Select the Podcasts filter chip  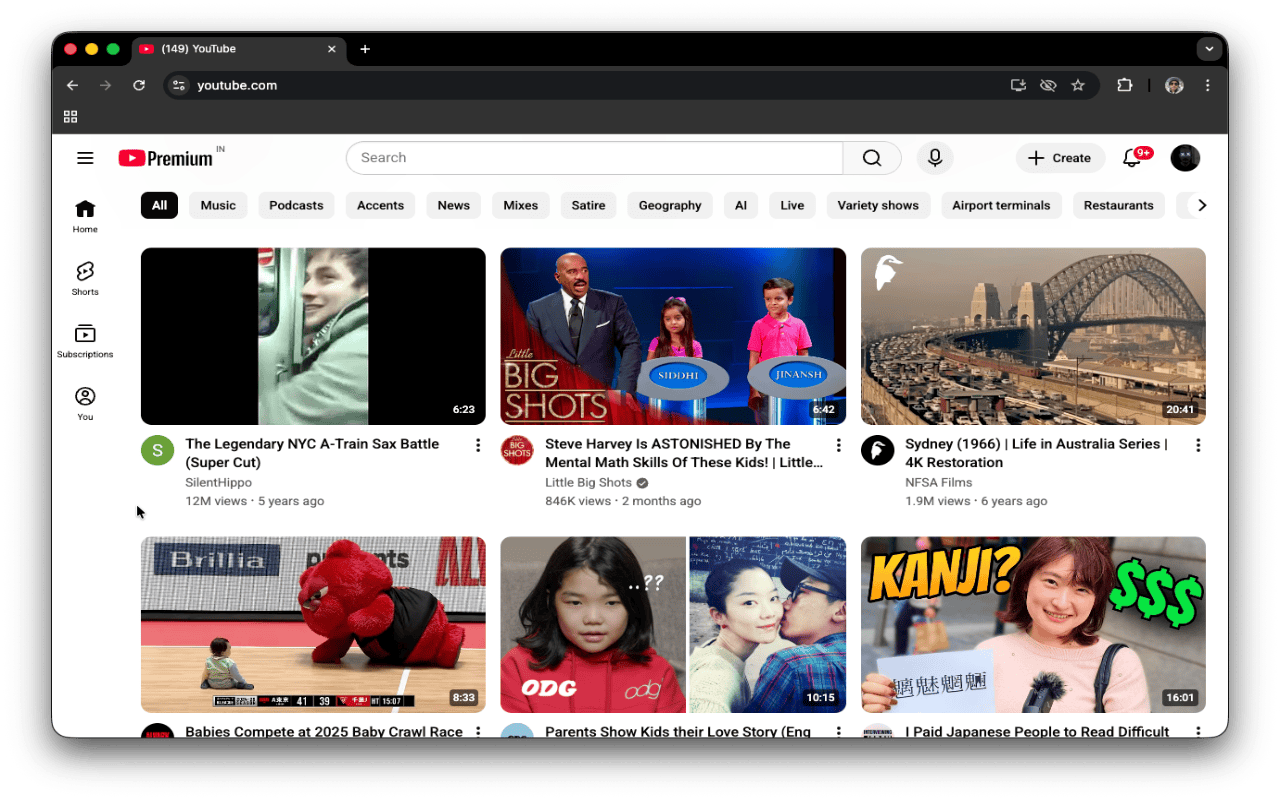[296, 206]
